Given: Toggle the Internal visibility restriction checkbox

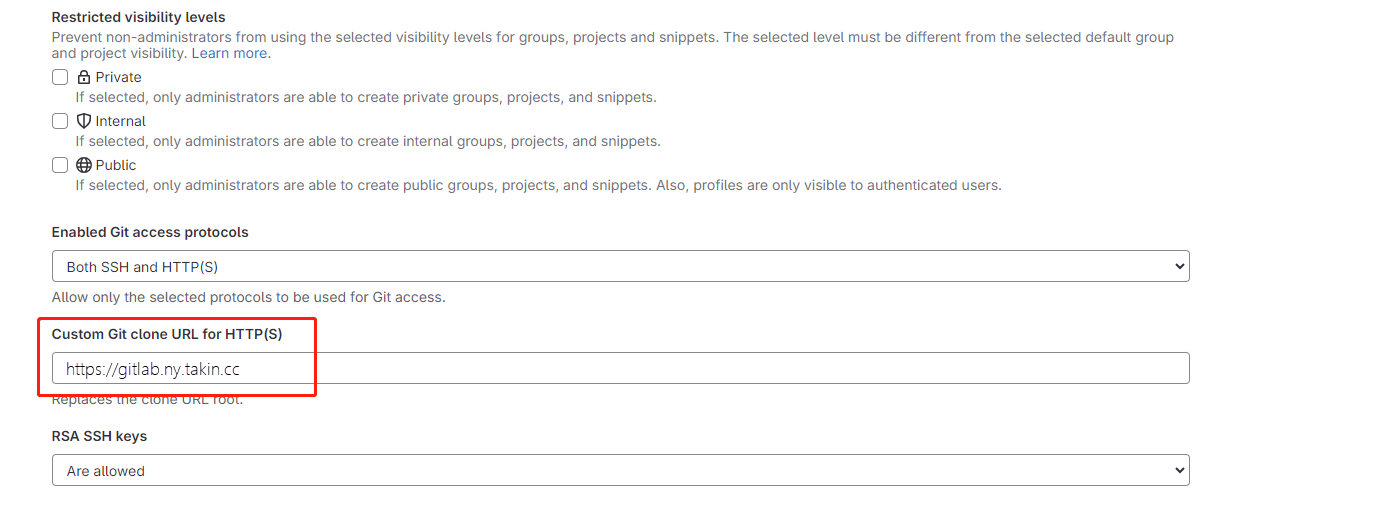Looking at the screenshot, I should coord(60,121).
